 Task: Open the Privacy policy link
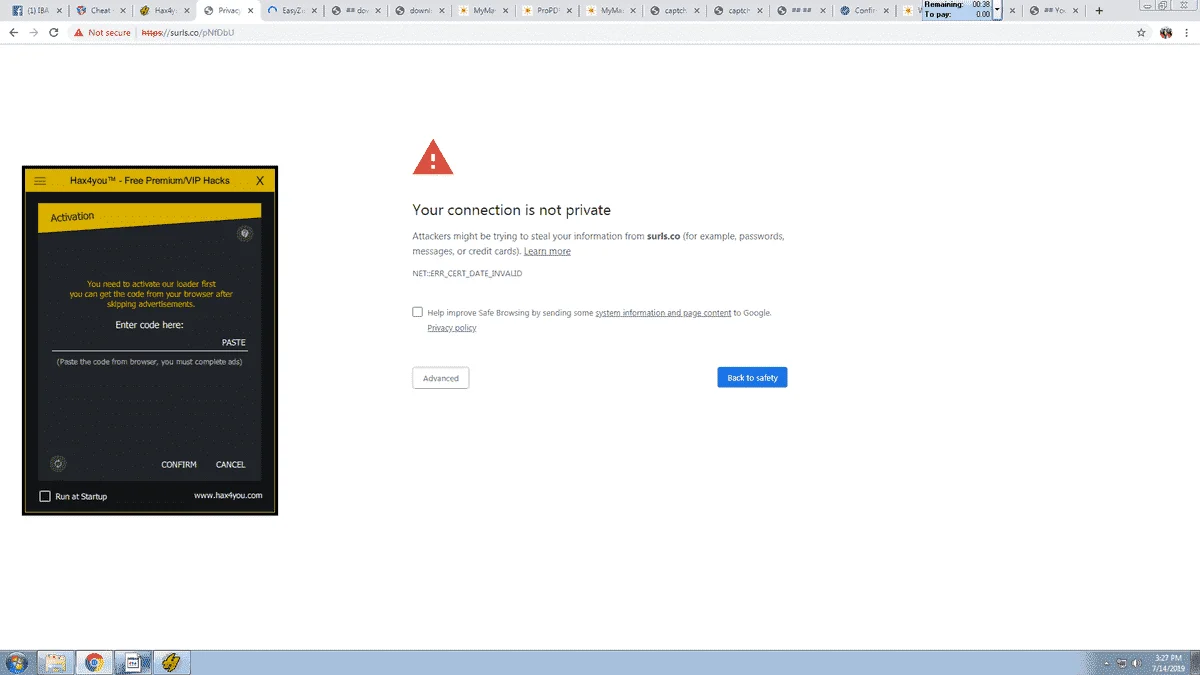point(452,328)
